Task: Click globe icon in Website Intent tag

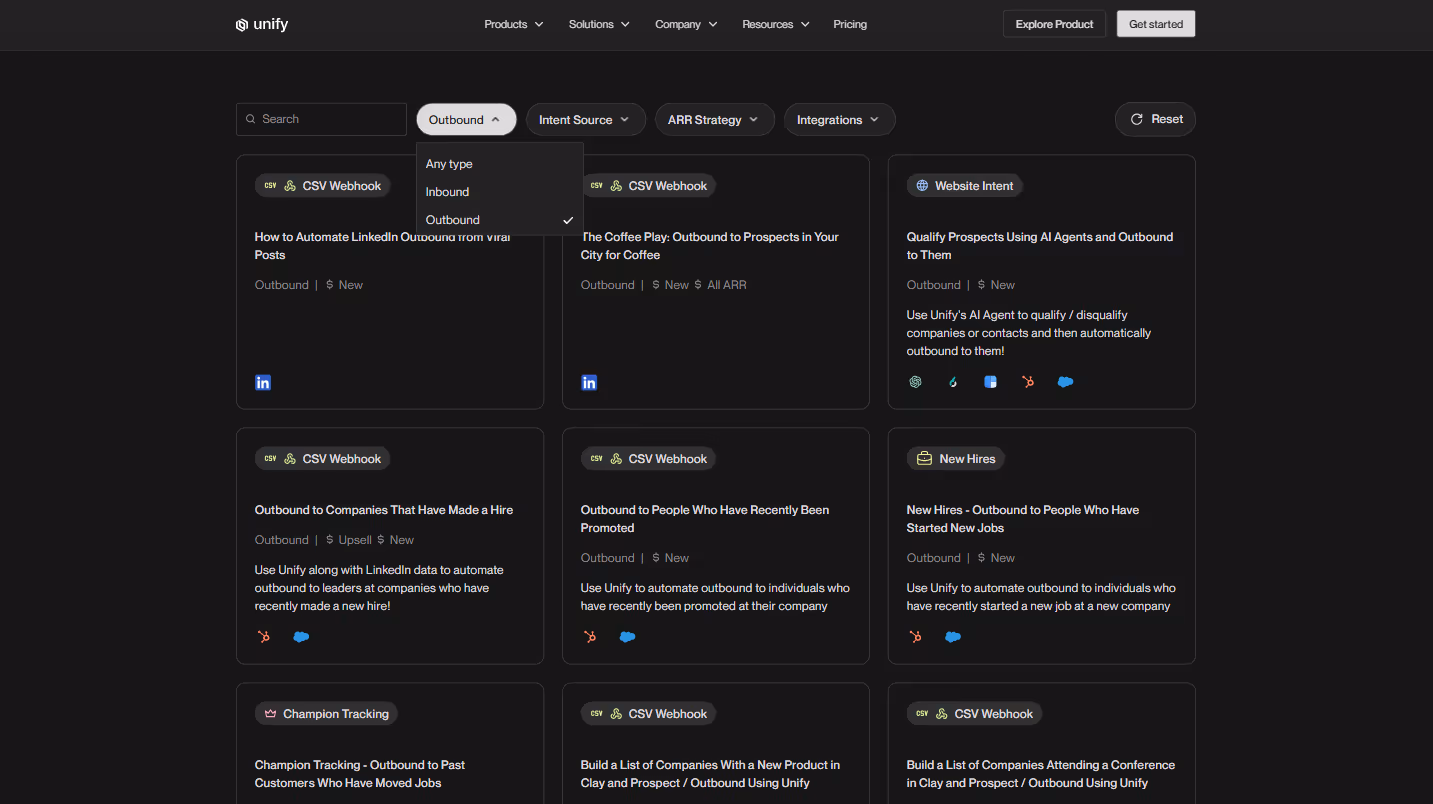Action: [x=922, y=186]
